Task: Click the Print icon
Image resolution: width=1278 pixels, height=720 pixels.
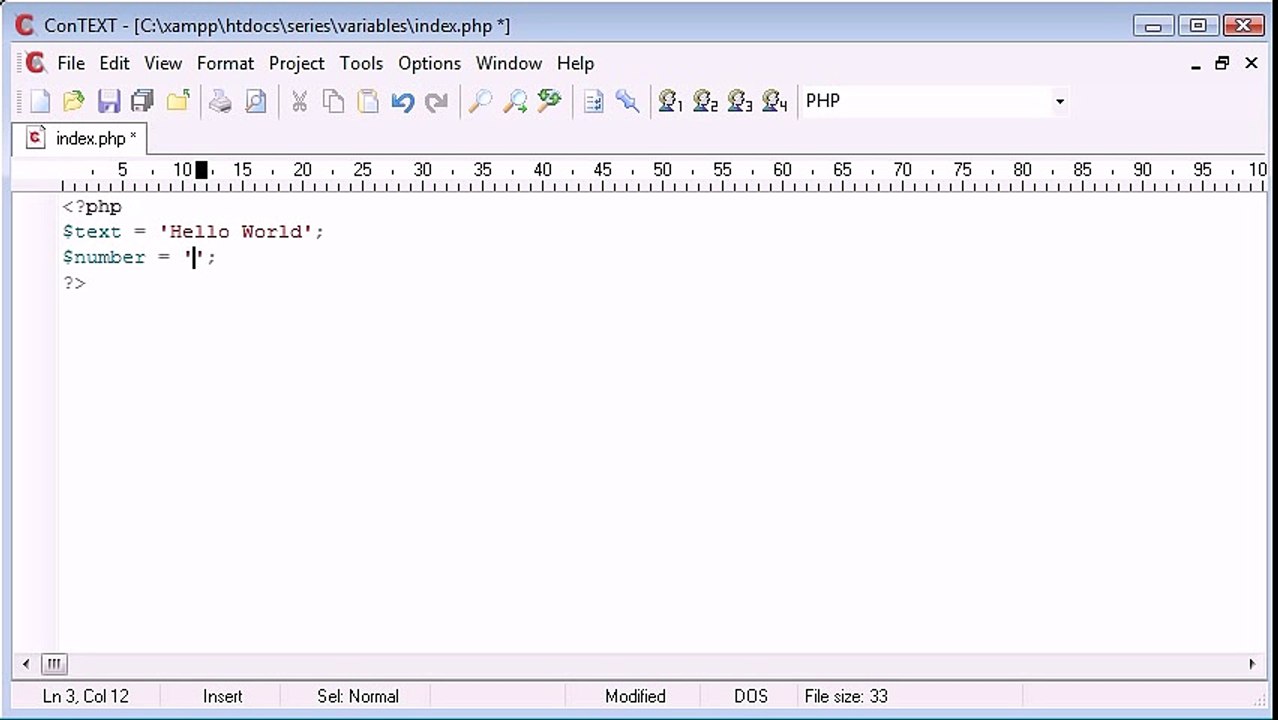Action: pyautogui.click(x=220, y=101)
